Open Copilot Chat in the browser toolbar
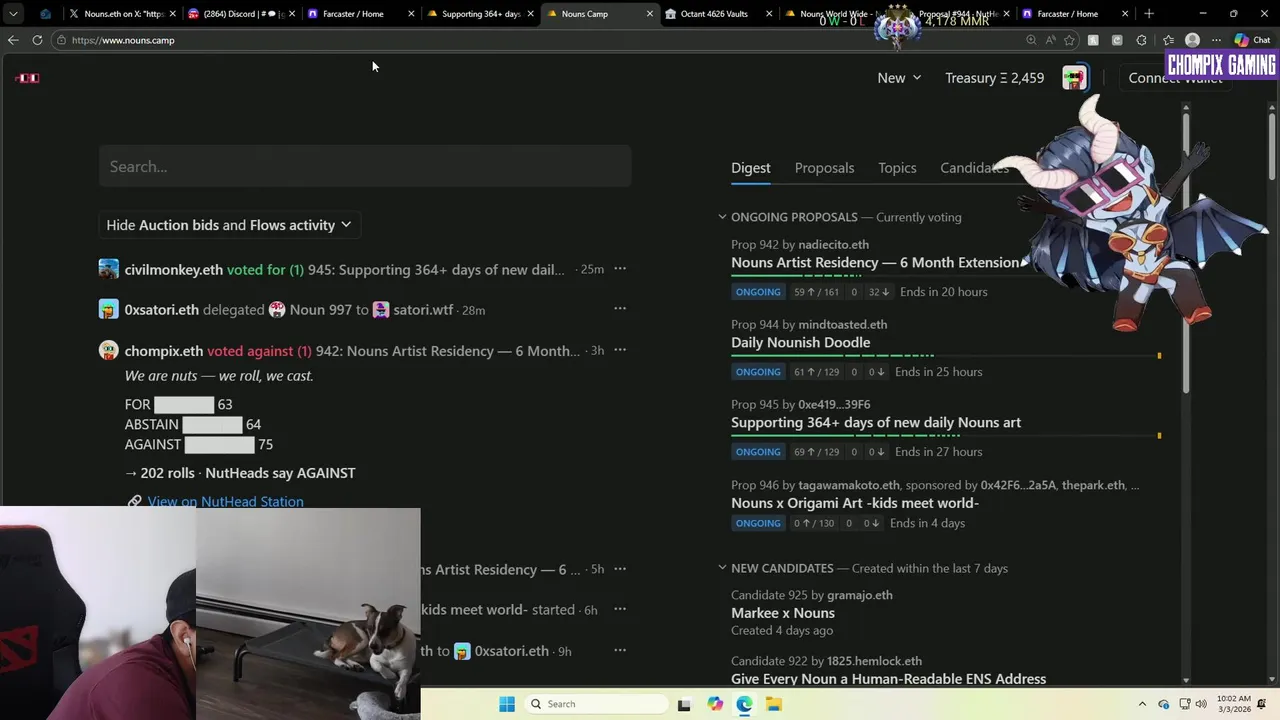 tap(1253, 40)
